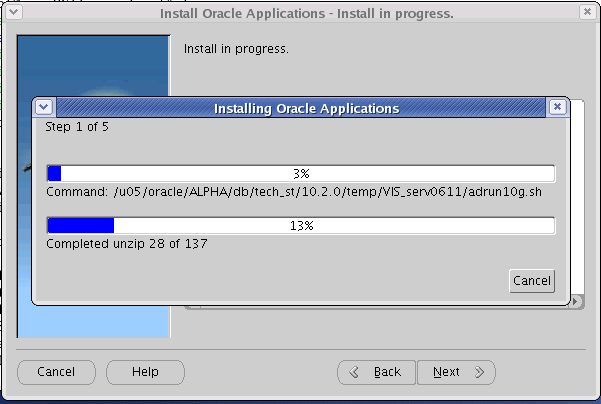This screenshot has width=601, height=404.
Task: Click the horizontal scrollbar right arrow
Action: pyautogui.click(x=575, y=302)
